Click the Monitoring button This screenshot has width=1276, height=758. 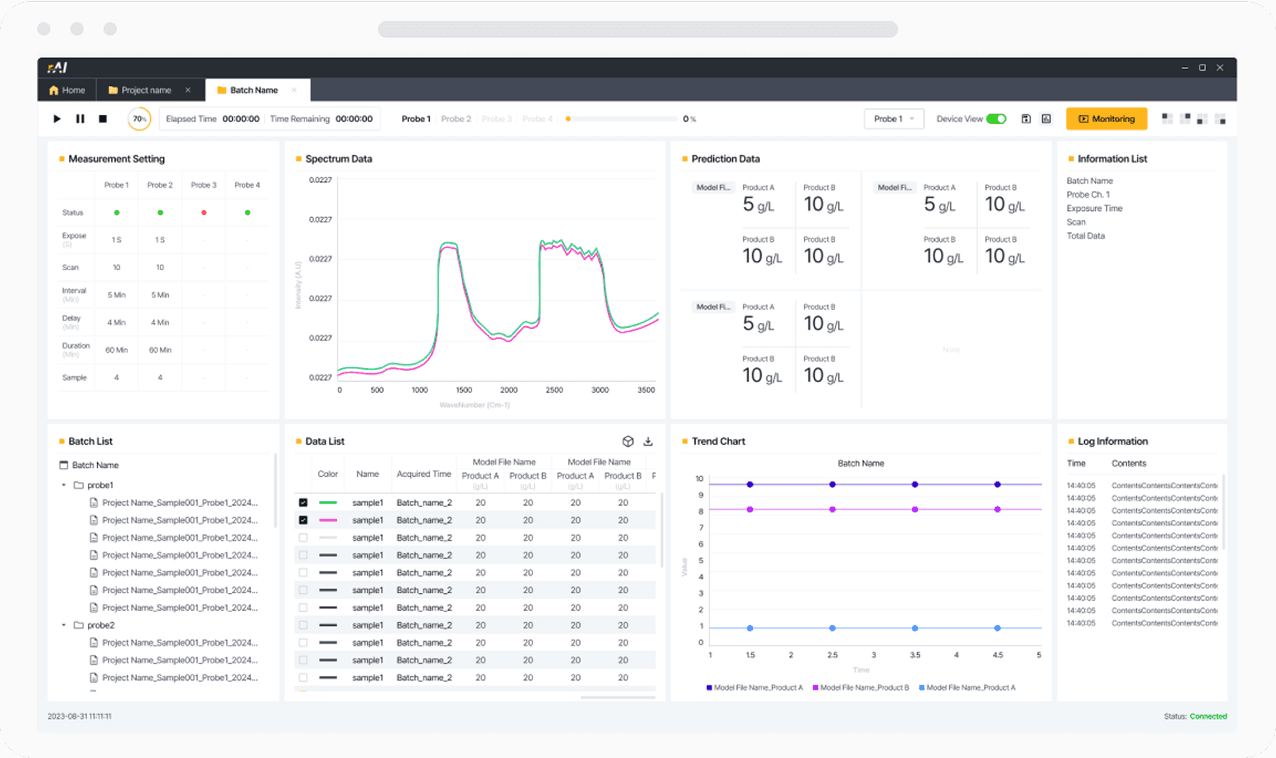tap(1106, 119)
